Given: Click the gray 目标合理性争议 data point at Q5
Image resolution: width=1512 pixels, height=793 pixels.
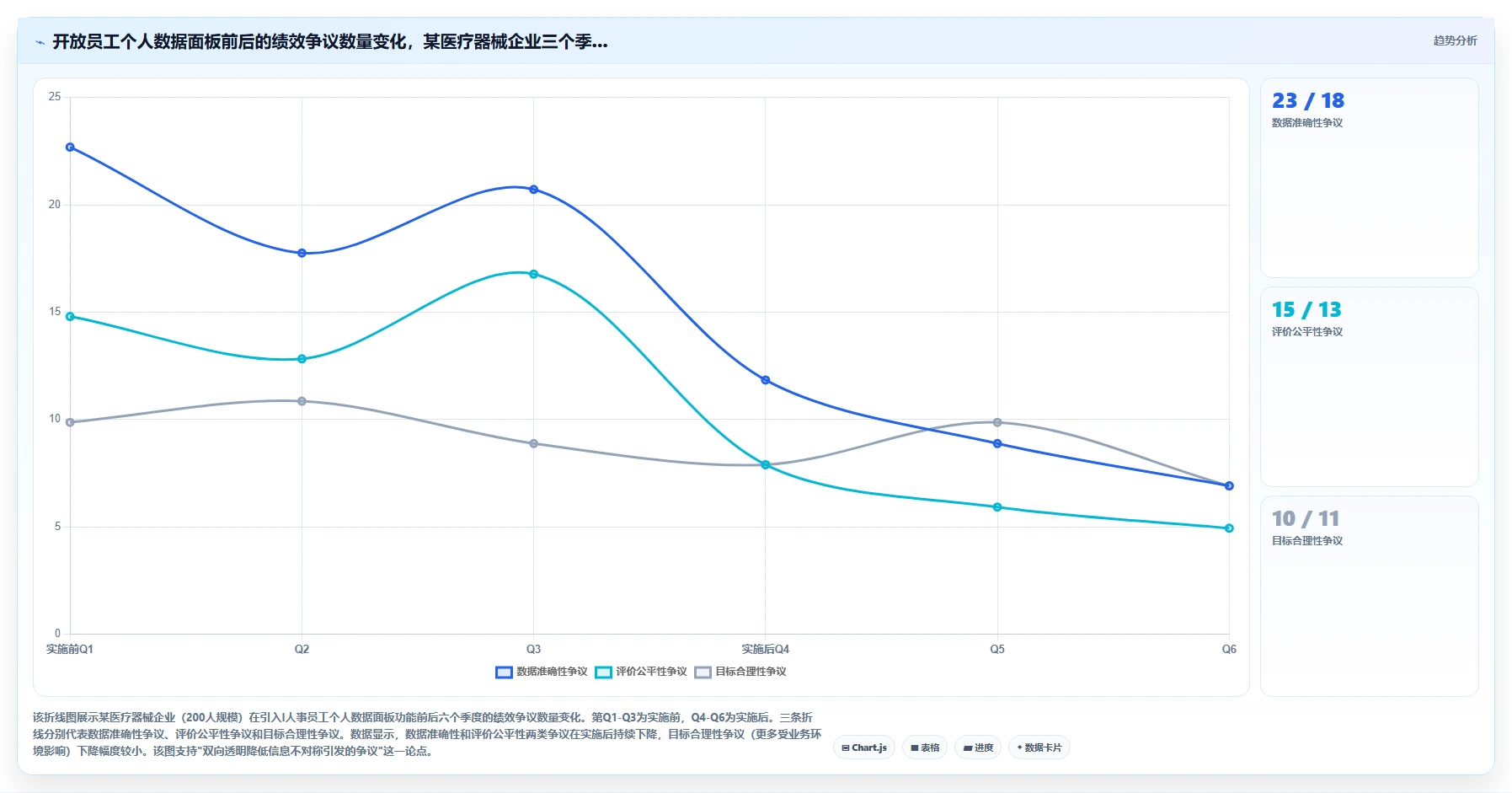Looking at the screenshot, I should (997, 422).
